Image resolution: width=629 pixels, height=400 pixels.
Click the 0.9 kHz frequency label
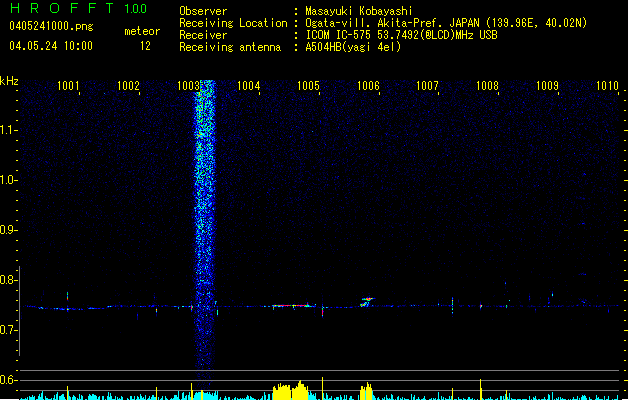point(8,230)
